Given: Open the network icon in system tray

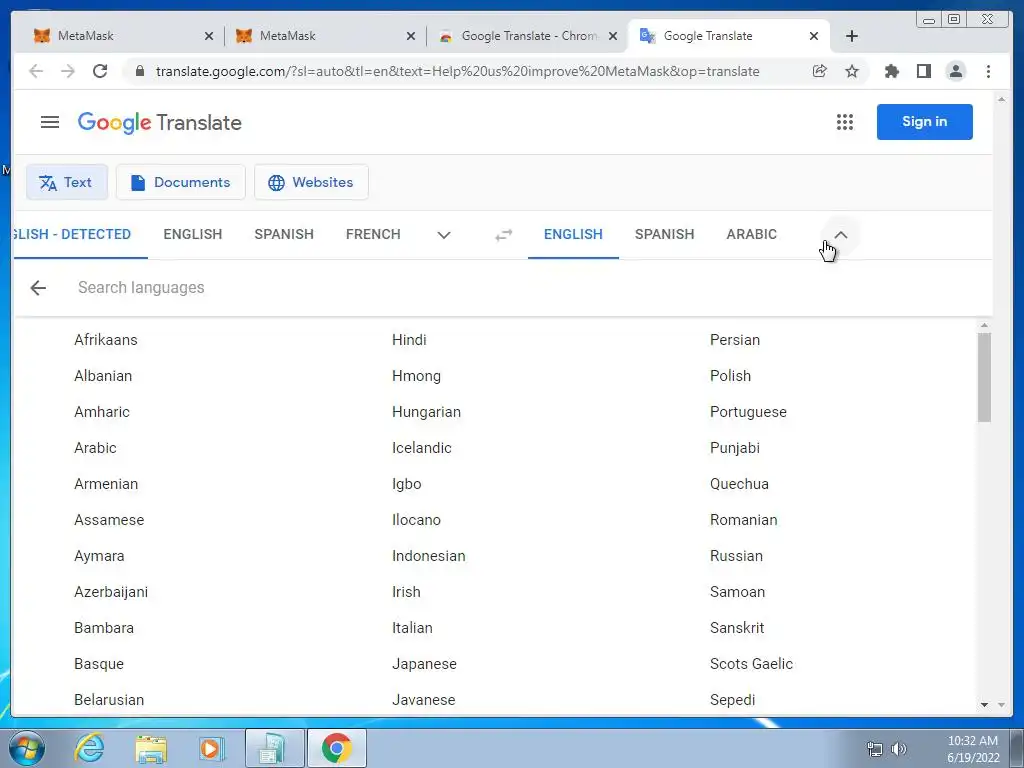Looking at the screenshot, I should (x=874, y=749).
